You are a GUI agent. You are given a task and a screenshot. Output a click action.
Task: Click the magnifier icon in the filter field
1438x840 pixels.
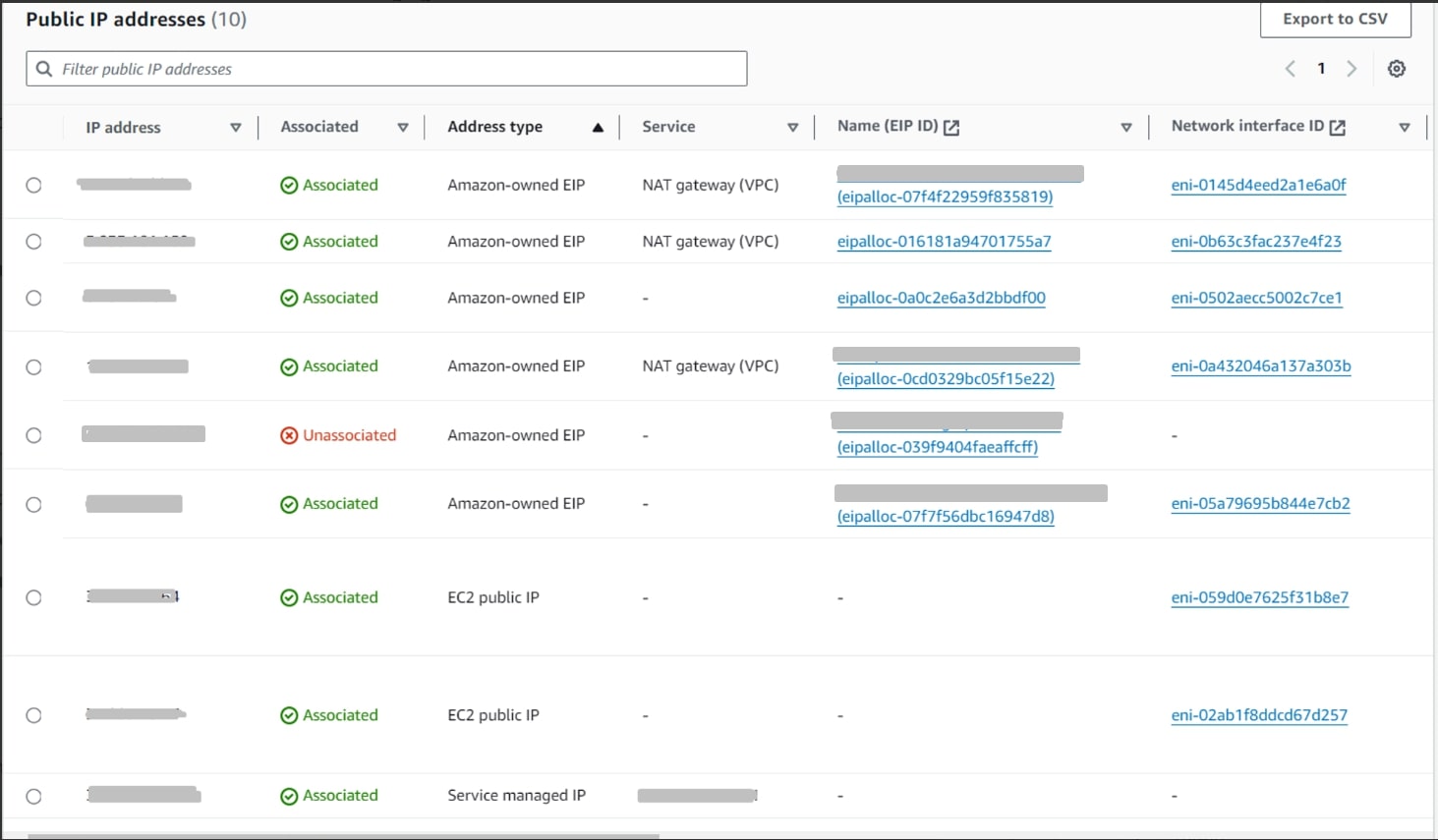43,68
